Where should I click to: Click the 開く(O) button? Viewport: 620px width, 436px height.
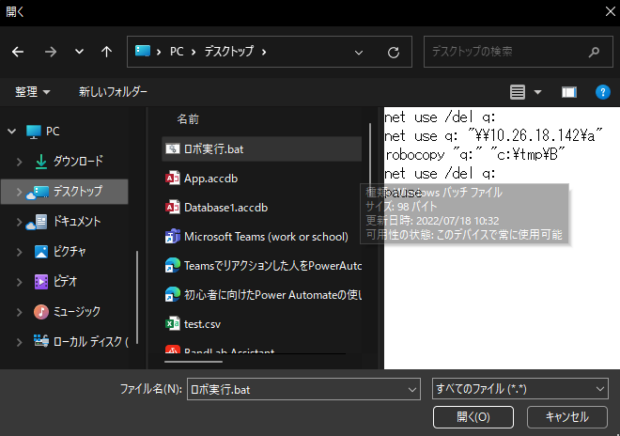pyautogui.click(x=473, y=417)
